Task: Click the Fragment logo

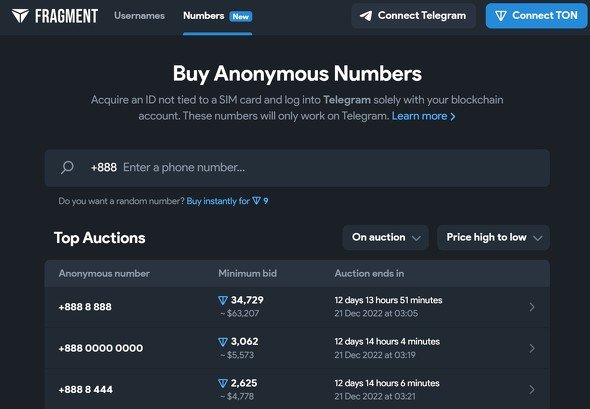Action: [x=55, y=16]
